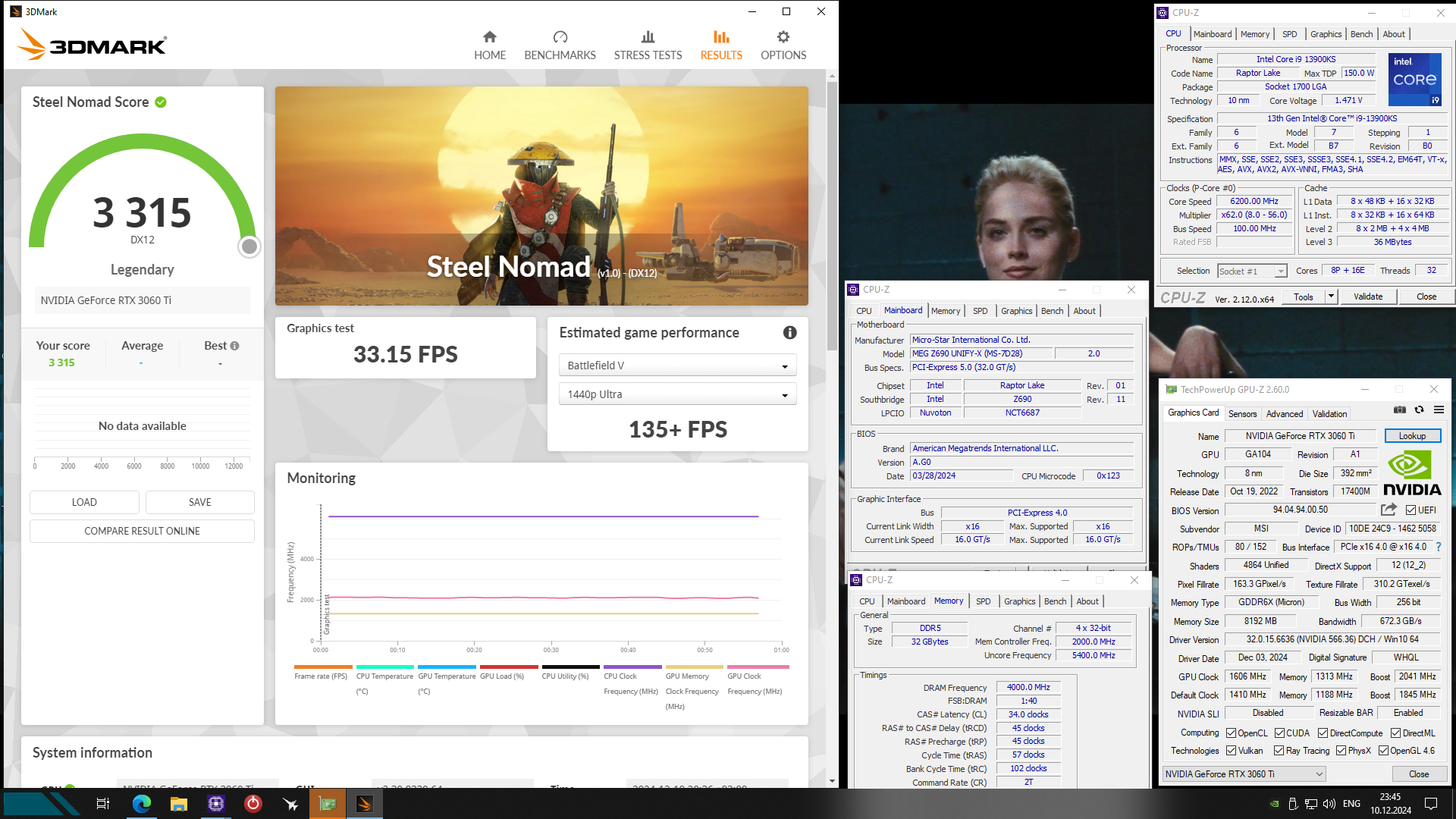The height and width of the screenshot is (819, 1456).
Task: Switch to CPU-Z via its taskbar icon
Action: tap(216, 804)
